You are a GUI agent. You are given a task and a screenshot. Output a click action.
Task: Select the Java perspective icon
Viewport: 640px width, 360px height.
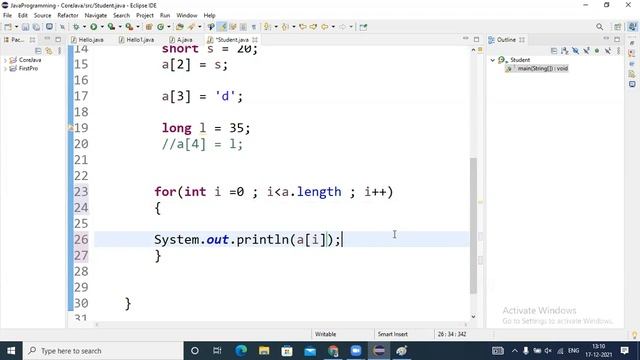(x=632, y=27)
